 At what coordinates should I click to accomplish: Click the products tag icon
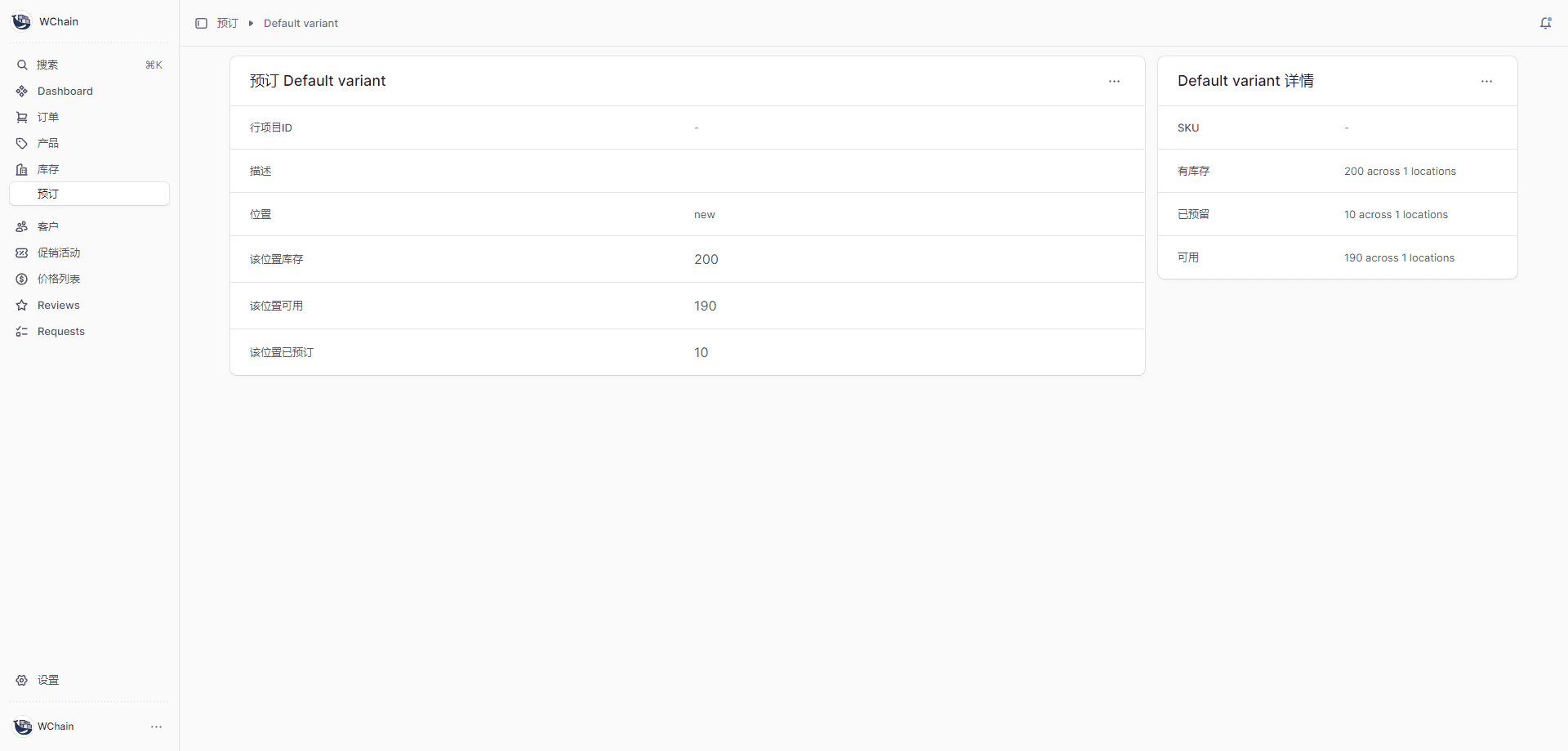22,144
